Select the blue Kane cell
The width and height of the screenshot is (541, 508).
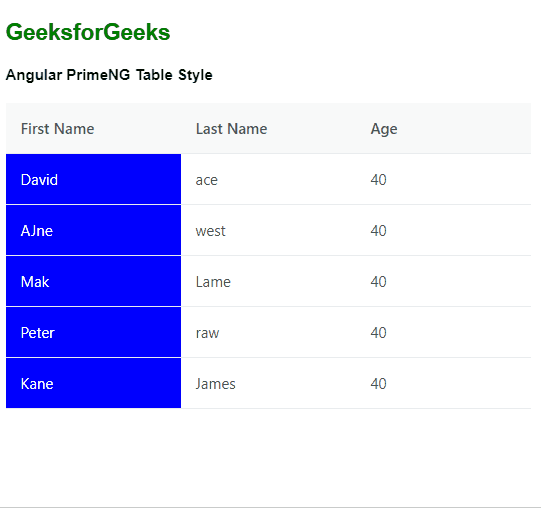94,383
